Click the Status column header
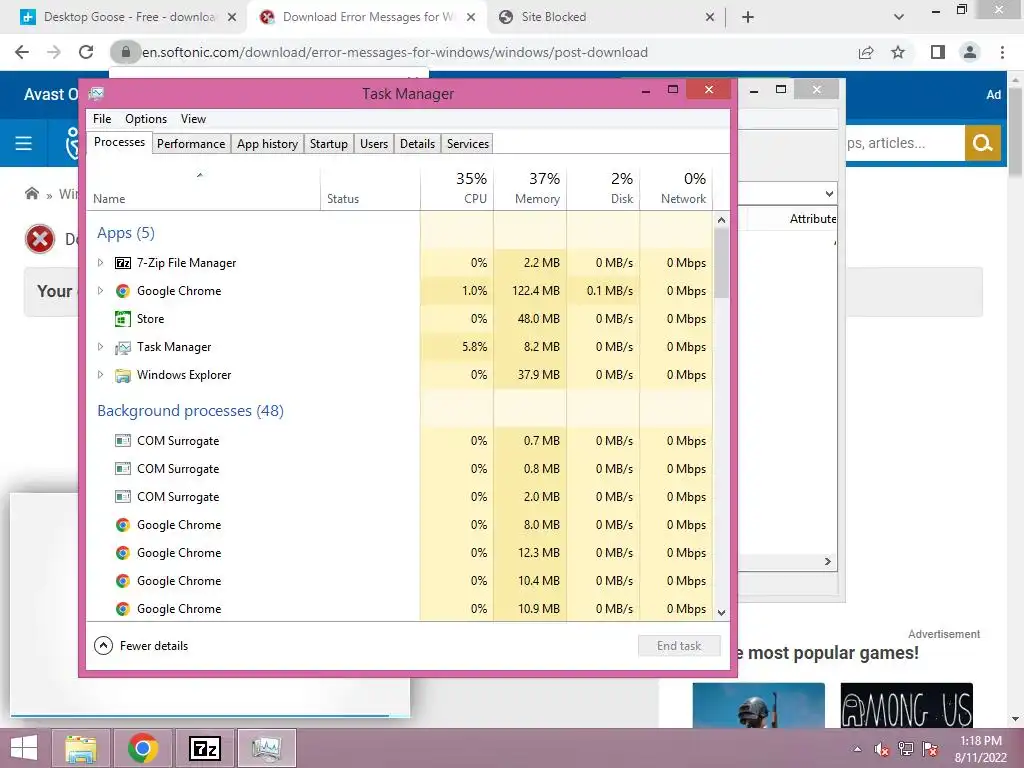This screenshot has width=1024, height=768. [370, 188]
